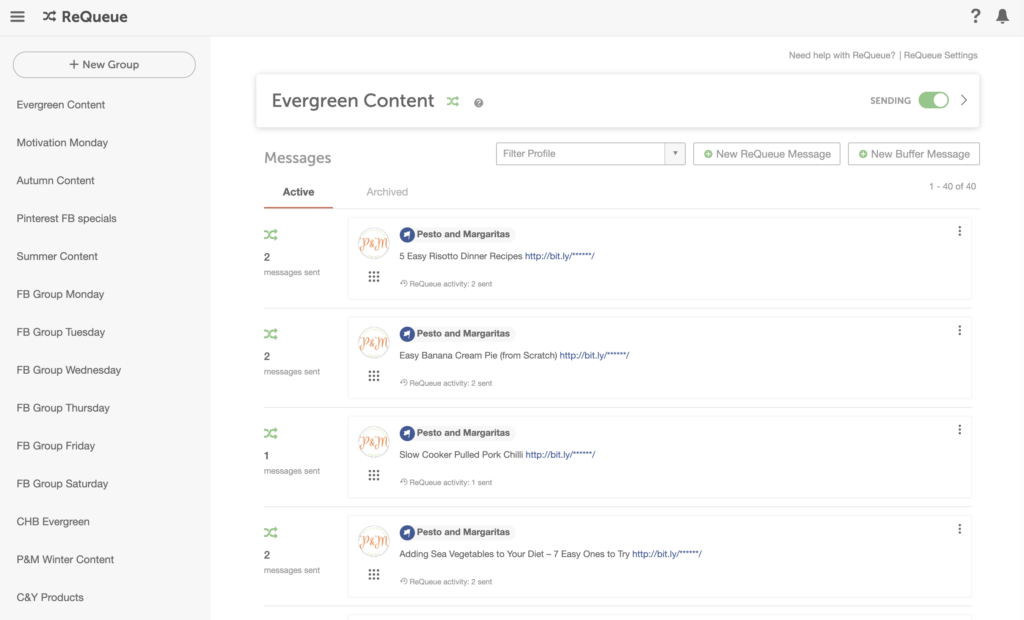Select FB Group Tuesday
This screenshot has width=1024, height=620.
tap(61, 332)
